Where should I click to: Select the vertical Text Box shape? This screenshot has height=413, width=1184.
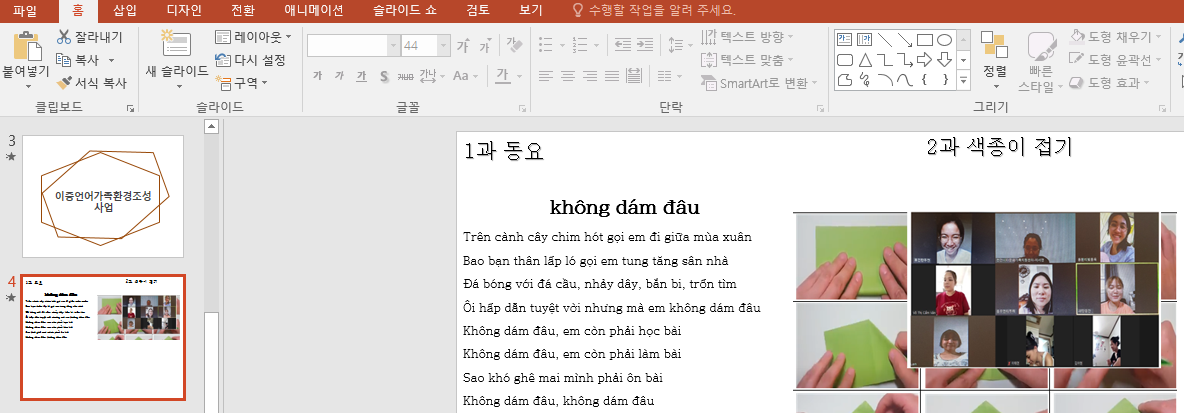click(x=865, y=39)
